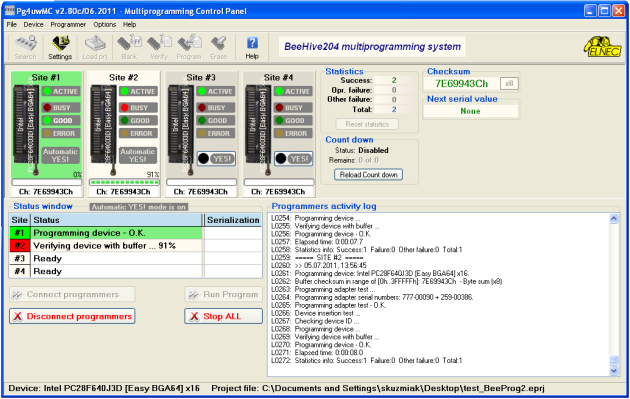Select status row #2 Verifying device with buffer

click(135, 246)
